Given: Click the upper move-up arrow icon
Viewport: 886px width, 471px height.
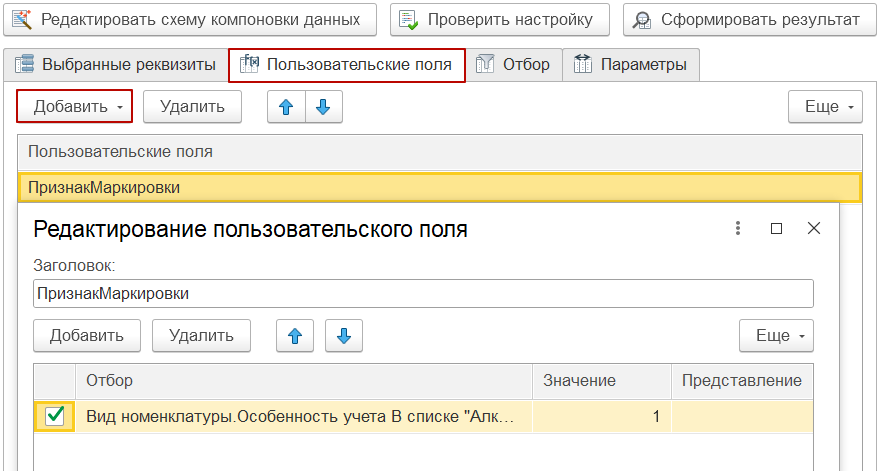Looking at the screenshot, I should coord(286,107).
